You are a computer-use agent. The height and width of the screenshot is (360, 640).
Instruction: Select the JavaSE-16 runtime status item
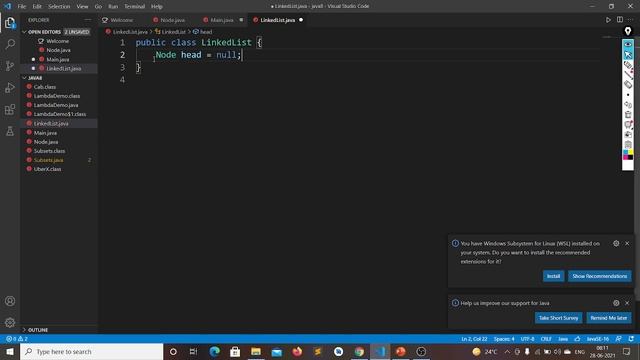point(598,339)
